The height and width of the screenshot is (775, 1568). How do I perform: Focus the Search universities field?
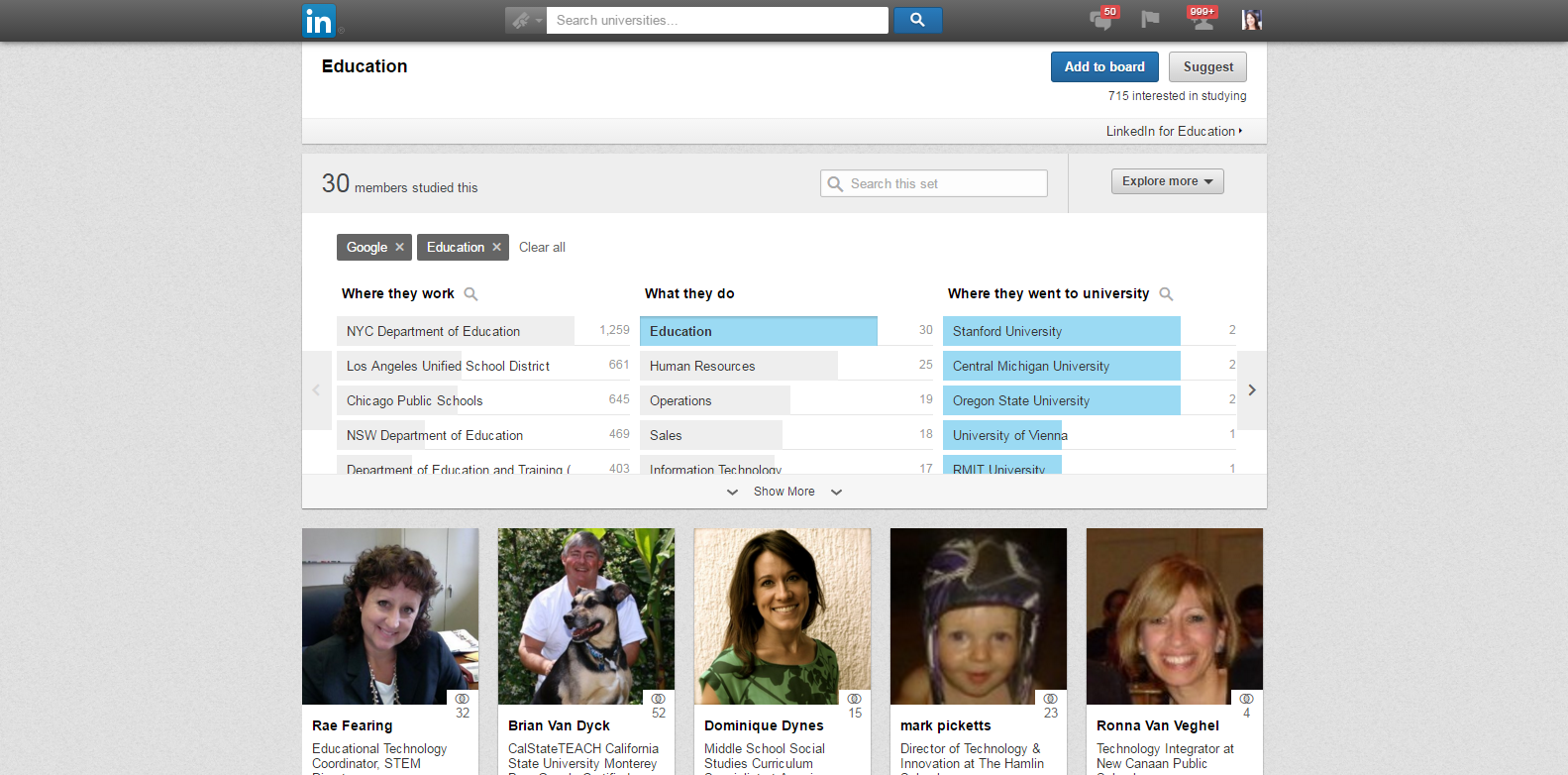(717, 20)
